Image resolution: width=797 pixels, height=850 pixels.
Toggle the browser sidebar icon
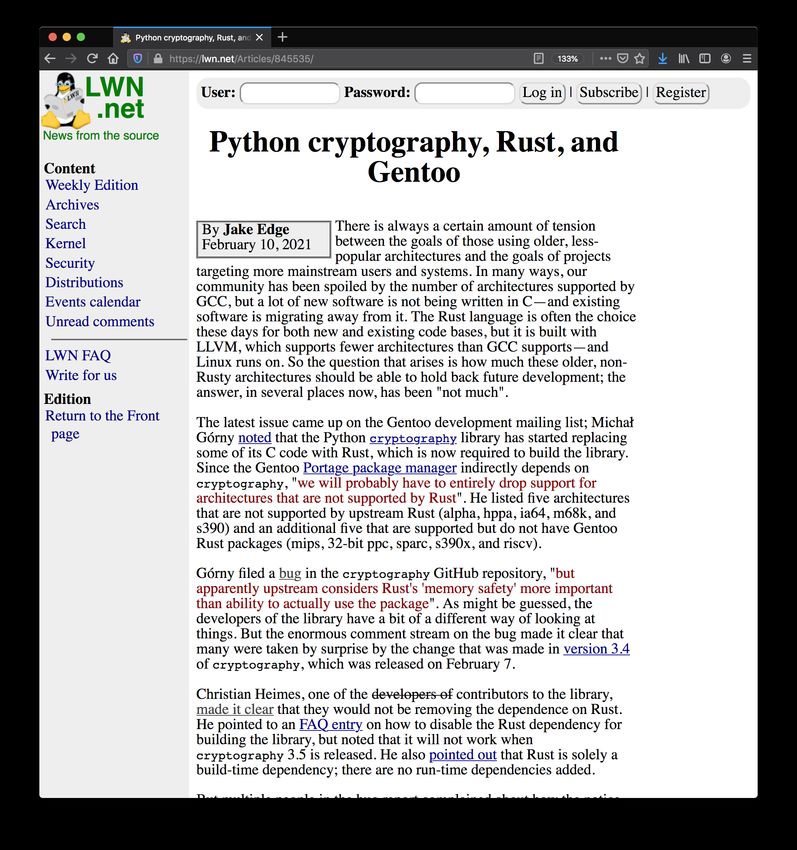(705, 59)
